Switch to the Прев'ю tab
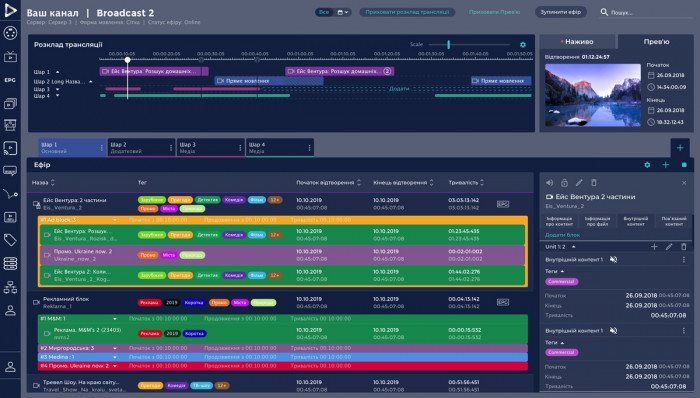700x398 pixels. 656,41
